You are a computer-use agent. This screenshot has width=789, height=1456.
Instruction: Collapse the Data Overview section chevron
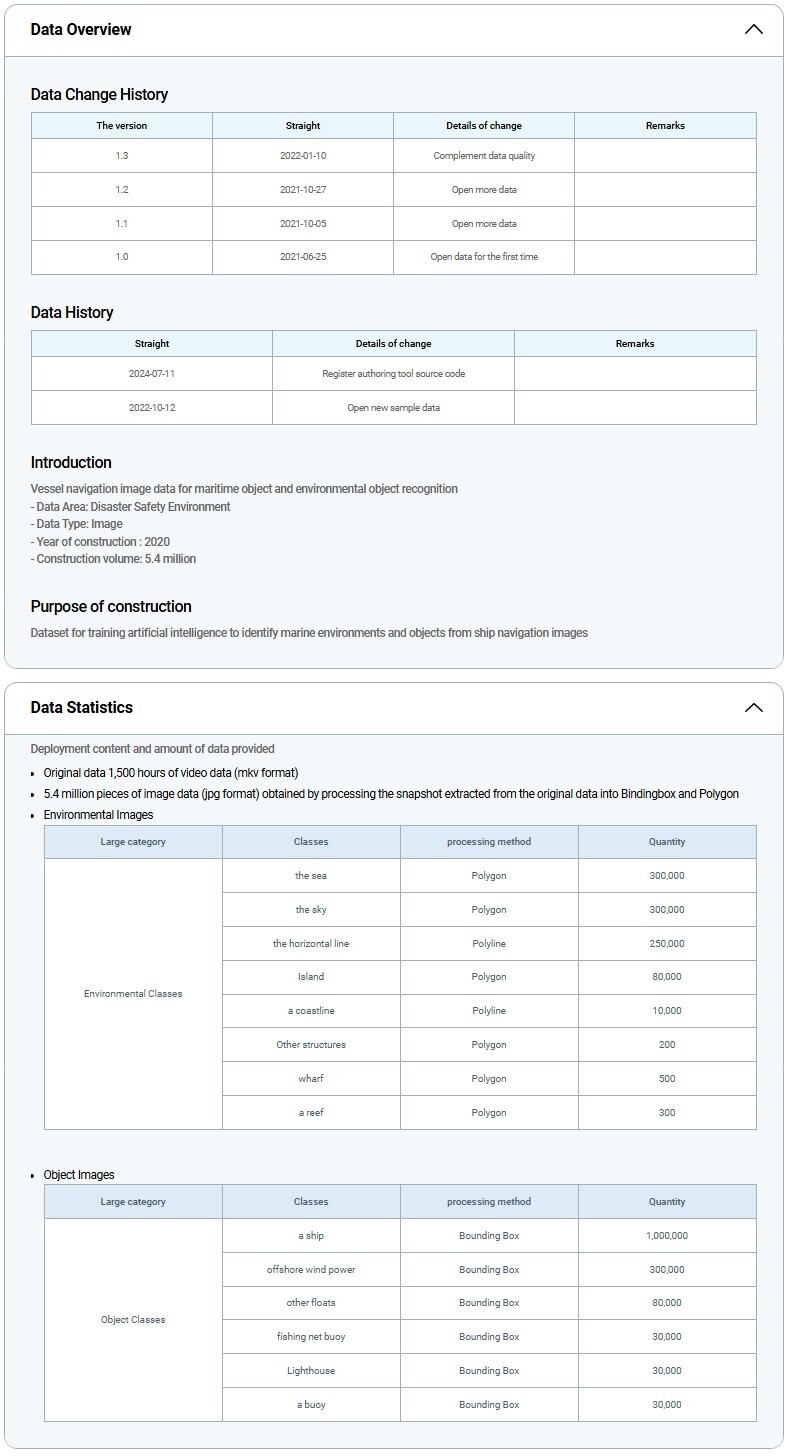click(x=754, y=30)
